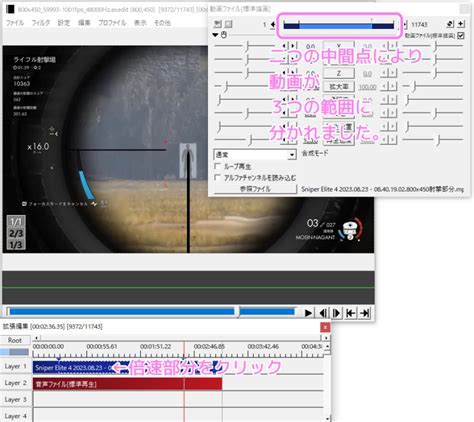
Task: Increase Z right value with right stepper arrow
Action: click(x=392, y=73)
